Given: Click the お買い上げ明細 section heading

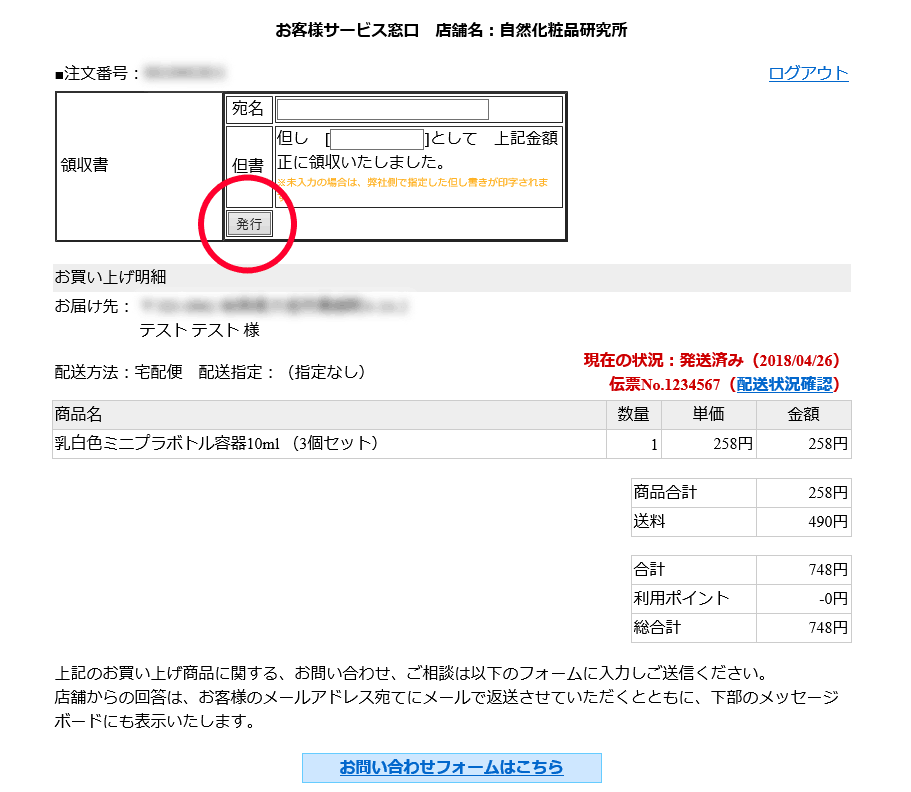Looking at the screenshot, I should point(110,277).
